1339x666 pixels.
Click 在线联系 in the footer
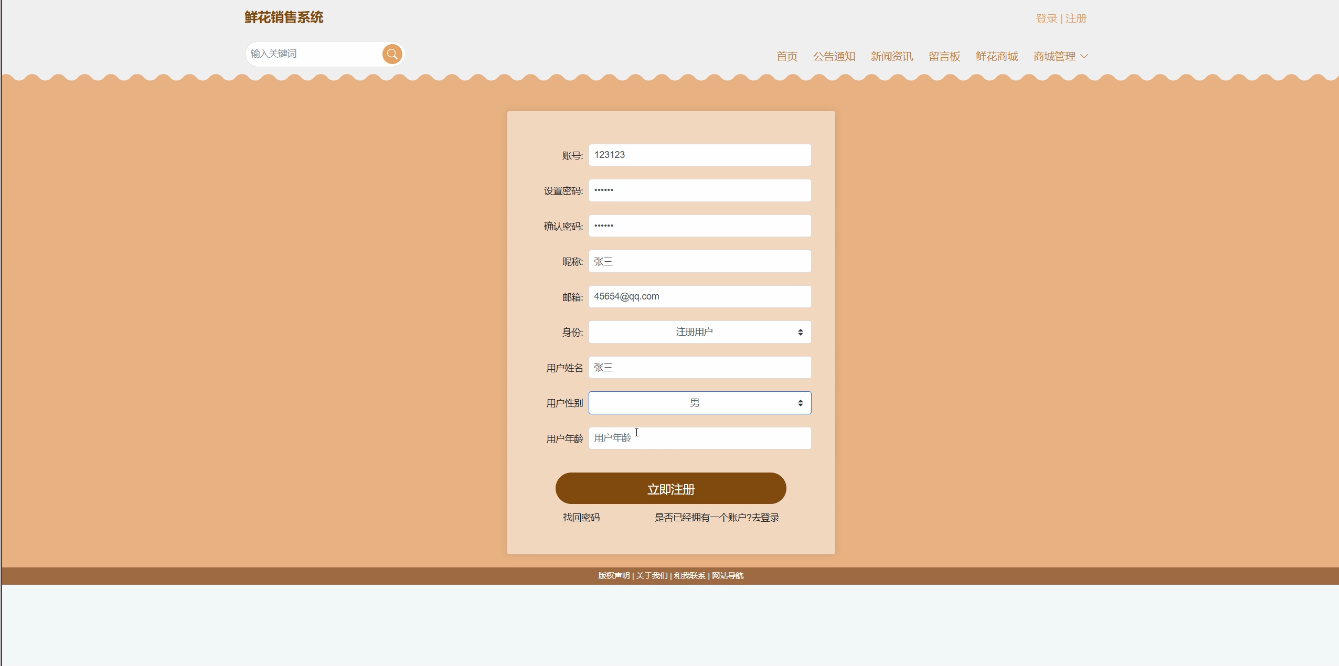tap(689, 576)
